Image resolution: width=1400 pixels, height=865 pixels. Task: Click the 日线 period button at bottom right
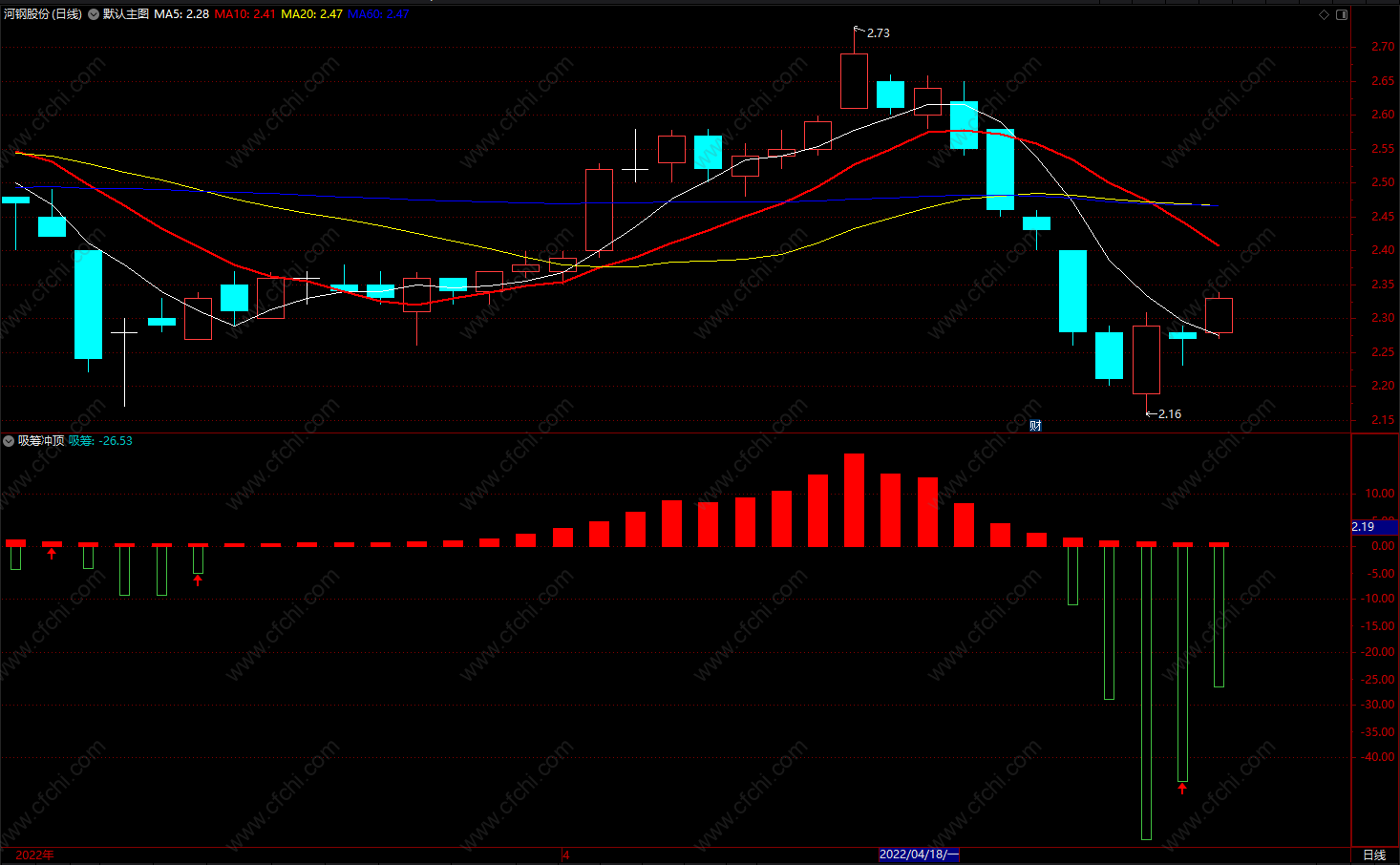tap(1374, 854)
